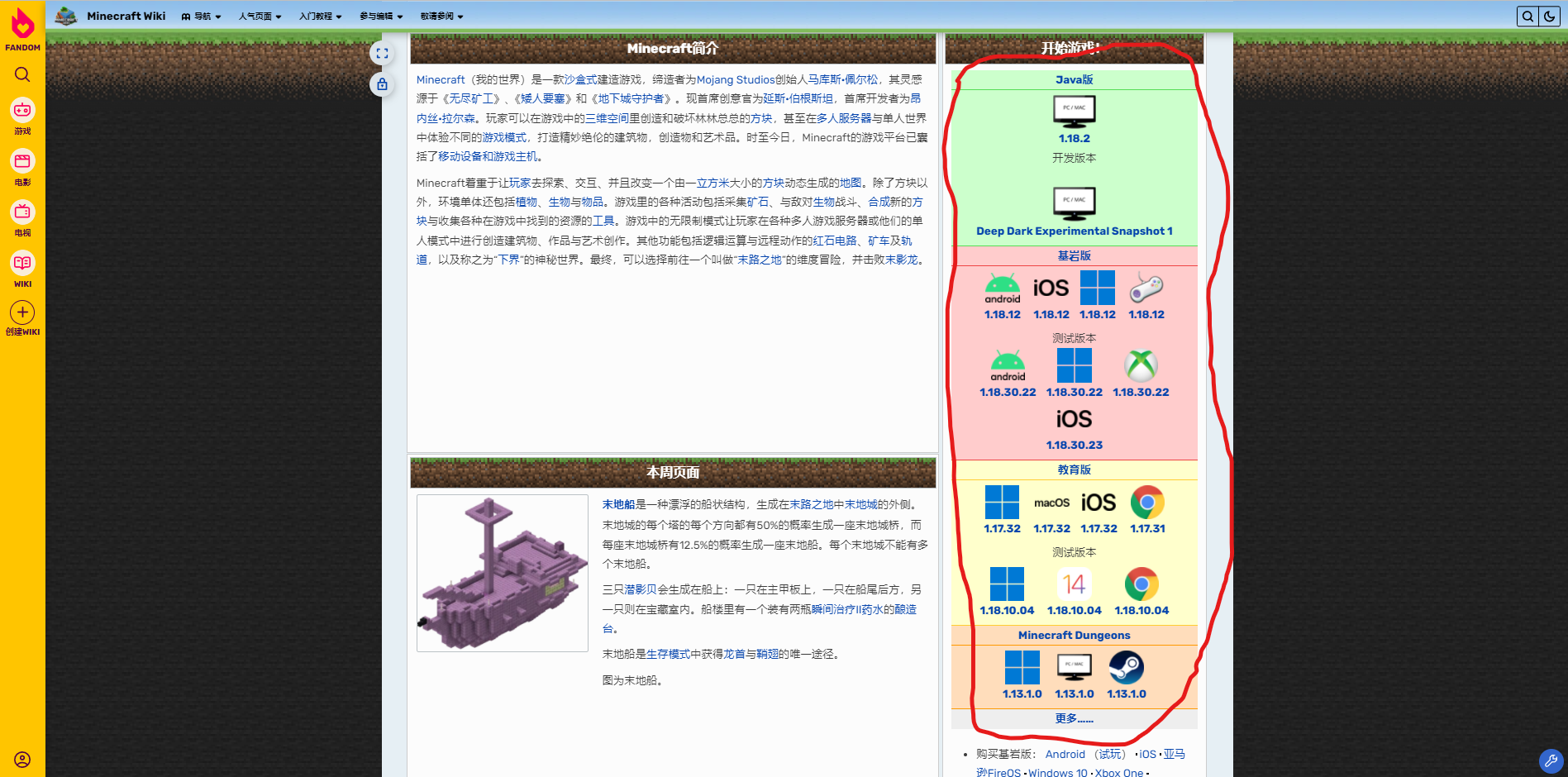Click the Fandom TV section icon
The width and height of the screenshot is (1568, 777).
click(x=22, y=212)
